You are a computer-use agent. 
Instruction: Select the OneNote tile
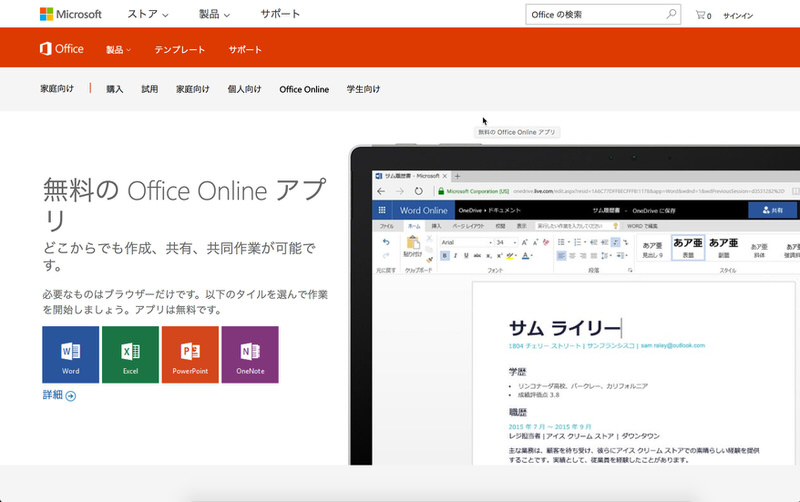tap(250, 354)
